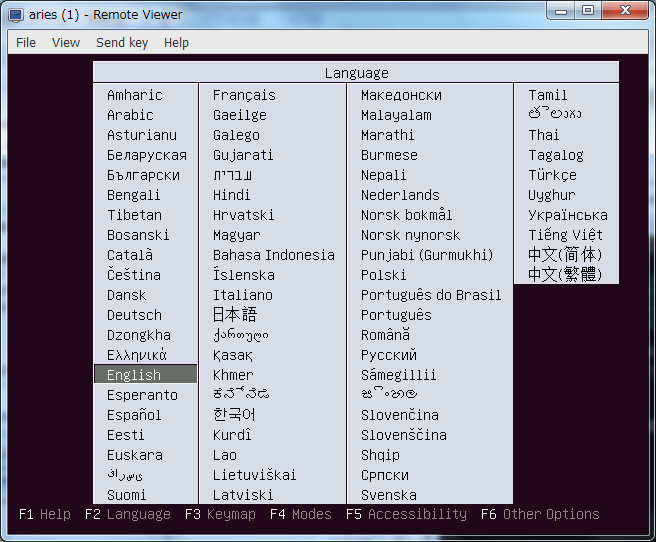This screenshot has width=656, height=542.
Task: Select Français language
Action: 244,95
